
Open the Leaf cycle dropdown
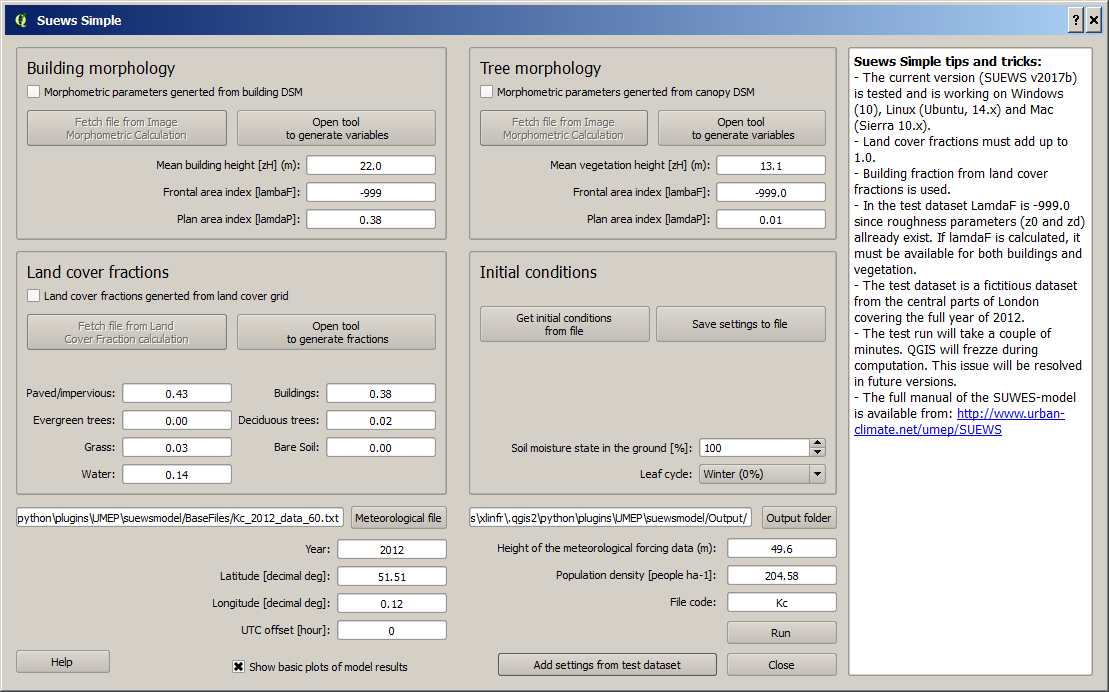click(762, 474)
